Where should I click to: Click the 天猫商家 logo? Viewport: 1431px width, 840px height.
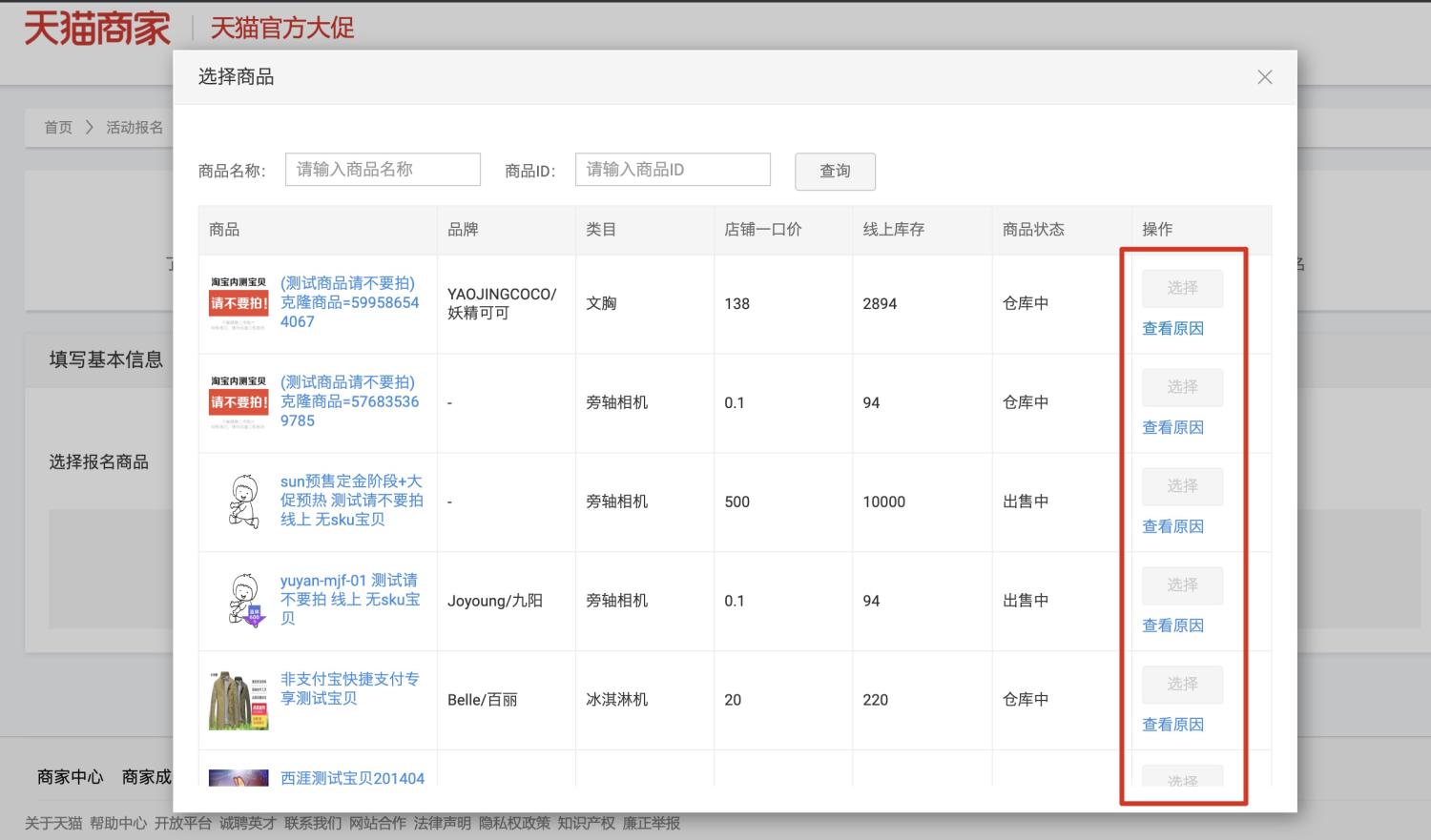pos(97,29)
